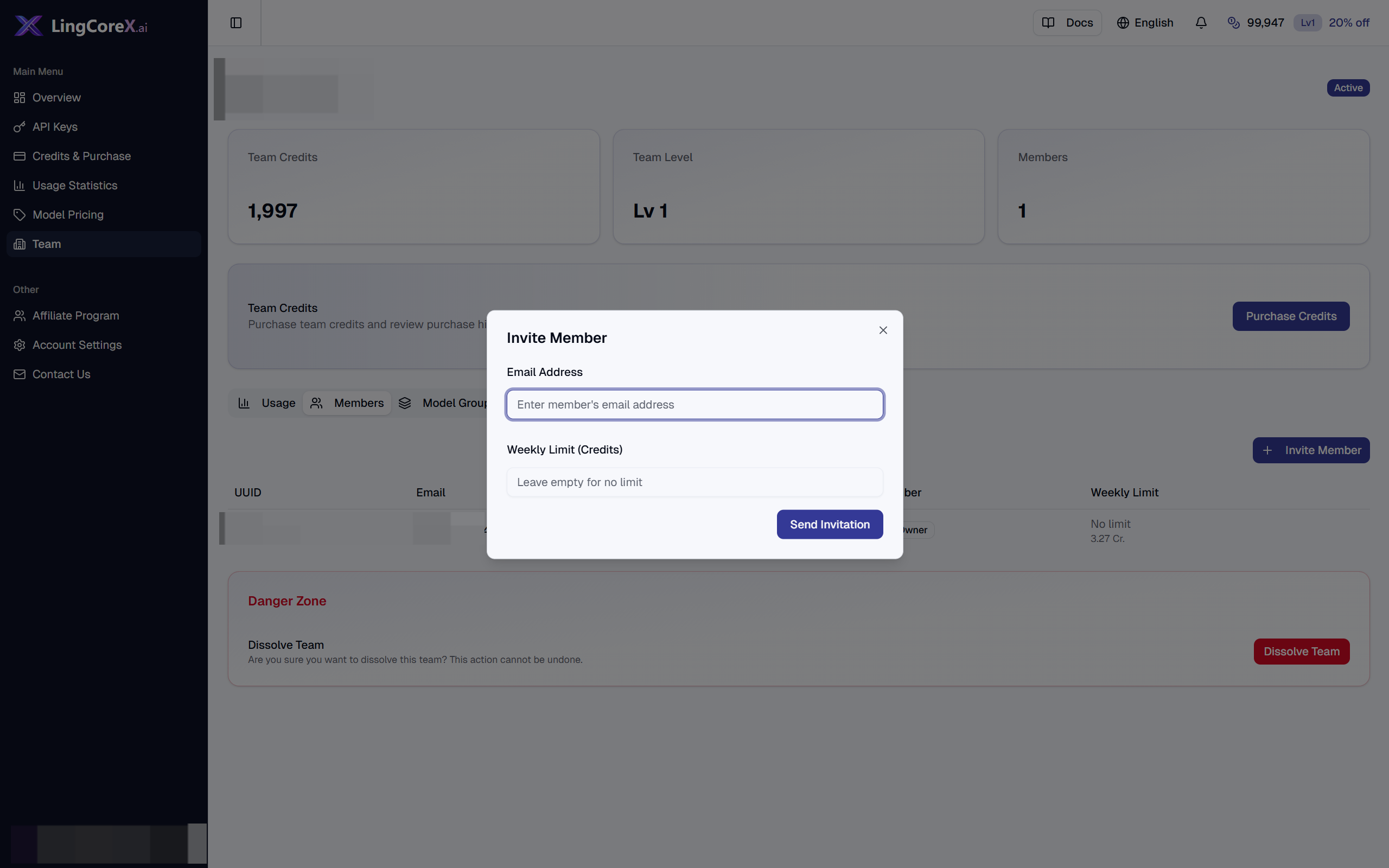This screenshot has width=1389, height=868.
Task: Click the Usage Statistics chart icon
Action: pyautogui.click(x=20, y=186)
